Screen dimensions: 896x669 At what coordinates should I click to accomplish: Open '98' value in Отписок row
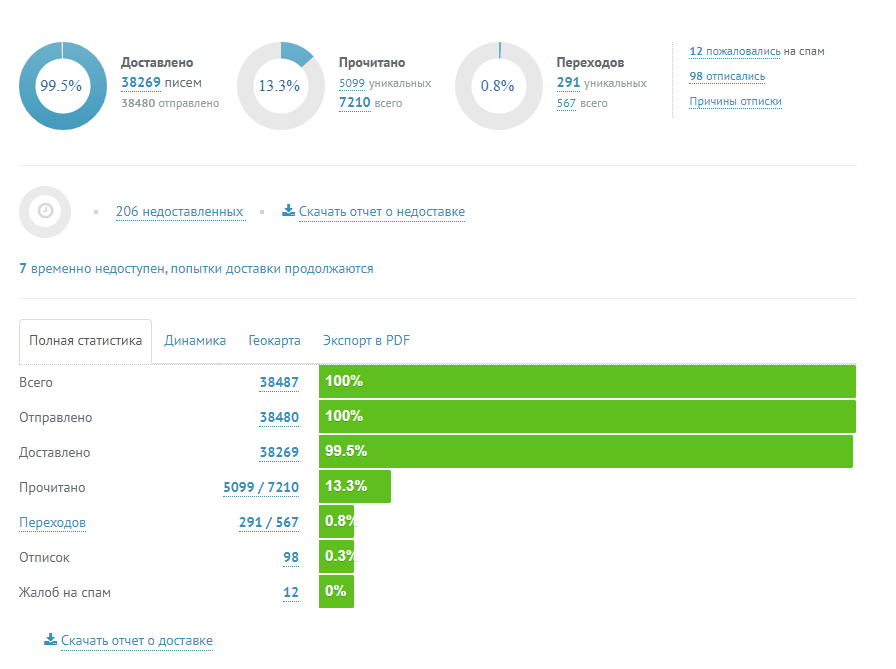tap(291, 558)
